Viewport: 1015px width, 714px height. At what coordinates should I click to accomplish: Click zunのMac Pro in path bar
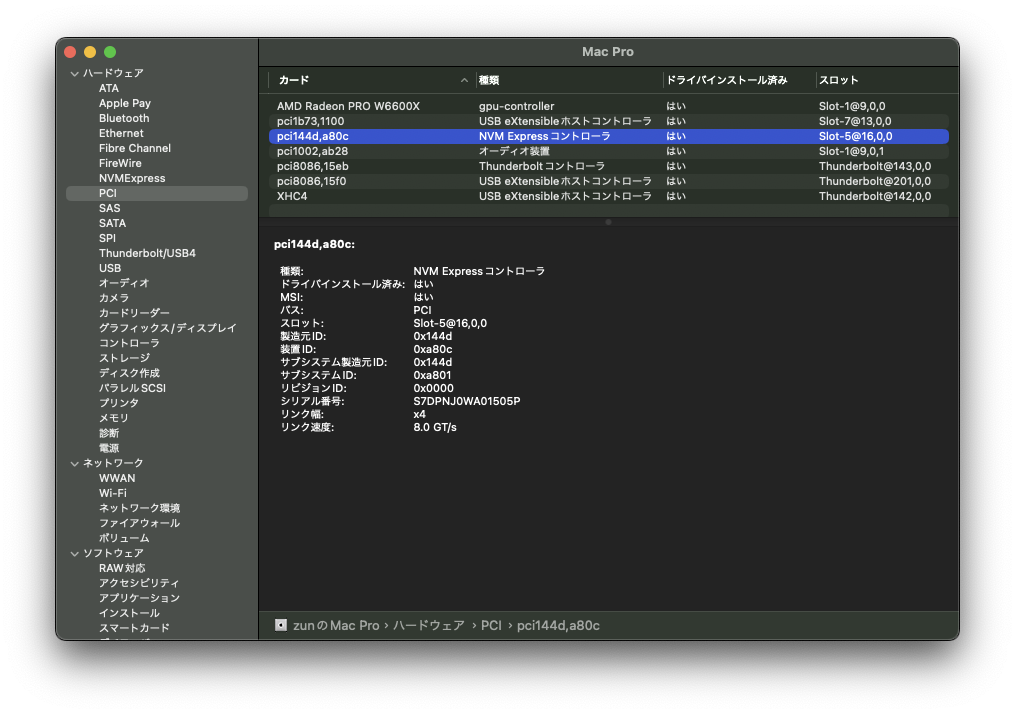pyautogui.click(x=336, y=625)
